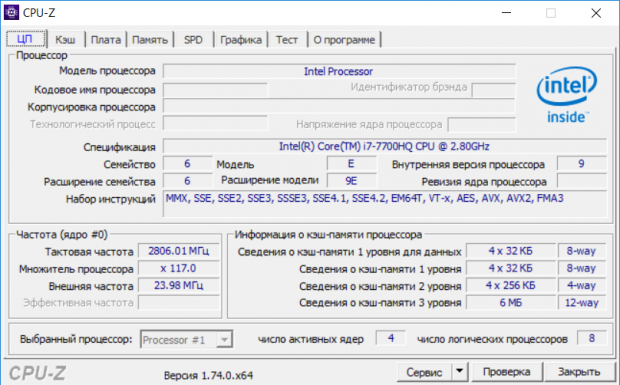Click the Спецификация field with i7-7700HQ

click(385, 146)
